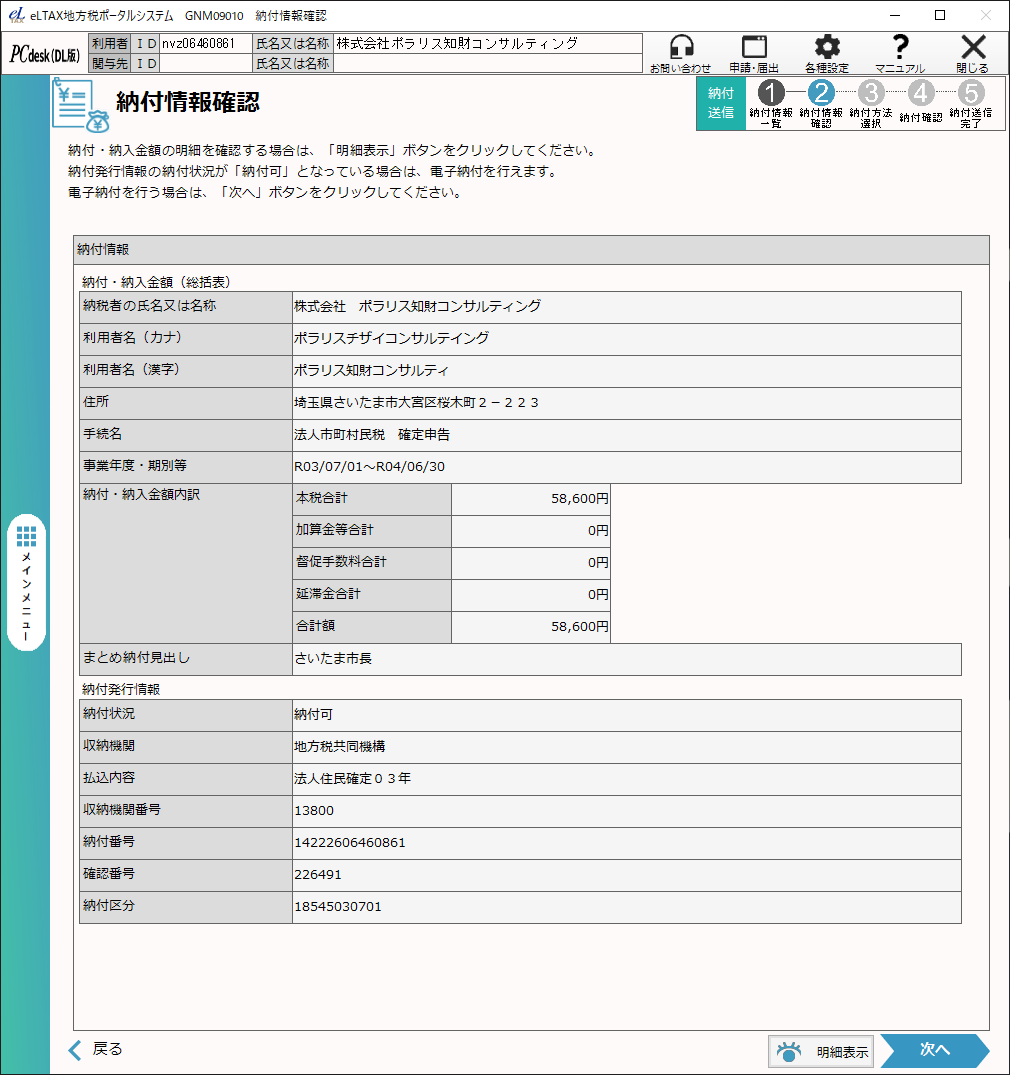Click the 納付送信 teal label

[721, 104]
